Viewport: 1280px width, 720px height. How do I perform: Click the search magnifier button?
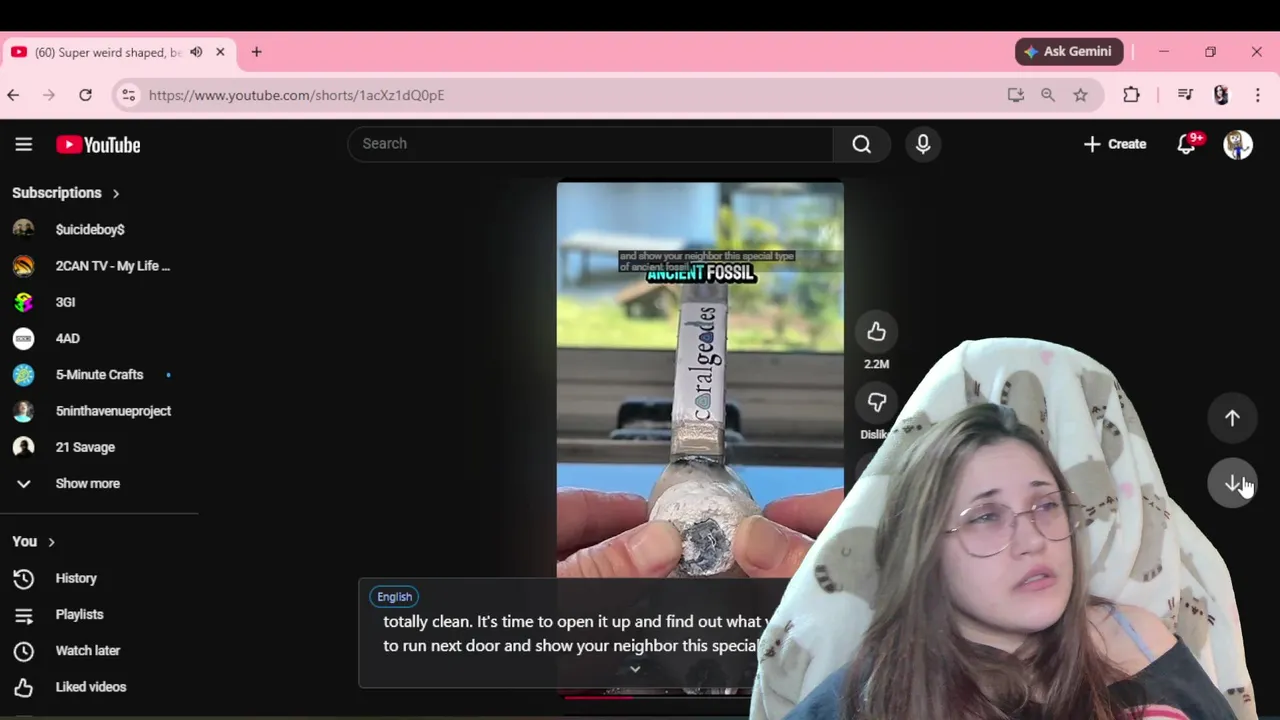861,144
